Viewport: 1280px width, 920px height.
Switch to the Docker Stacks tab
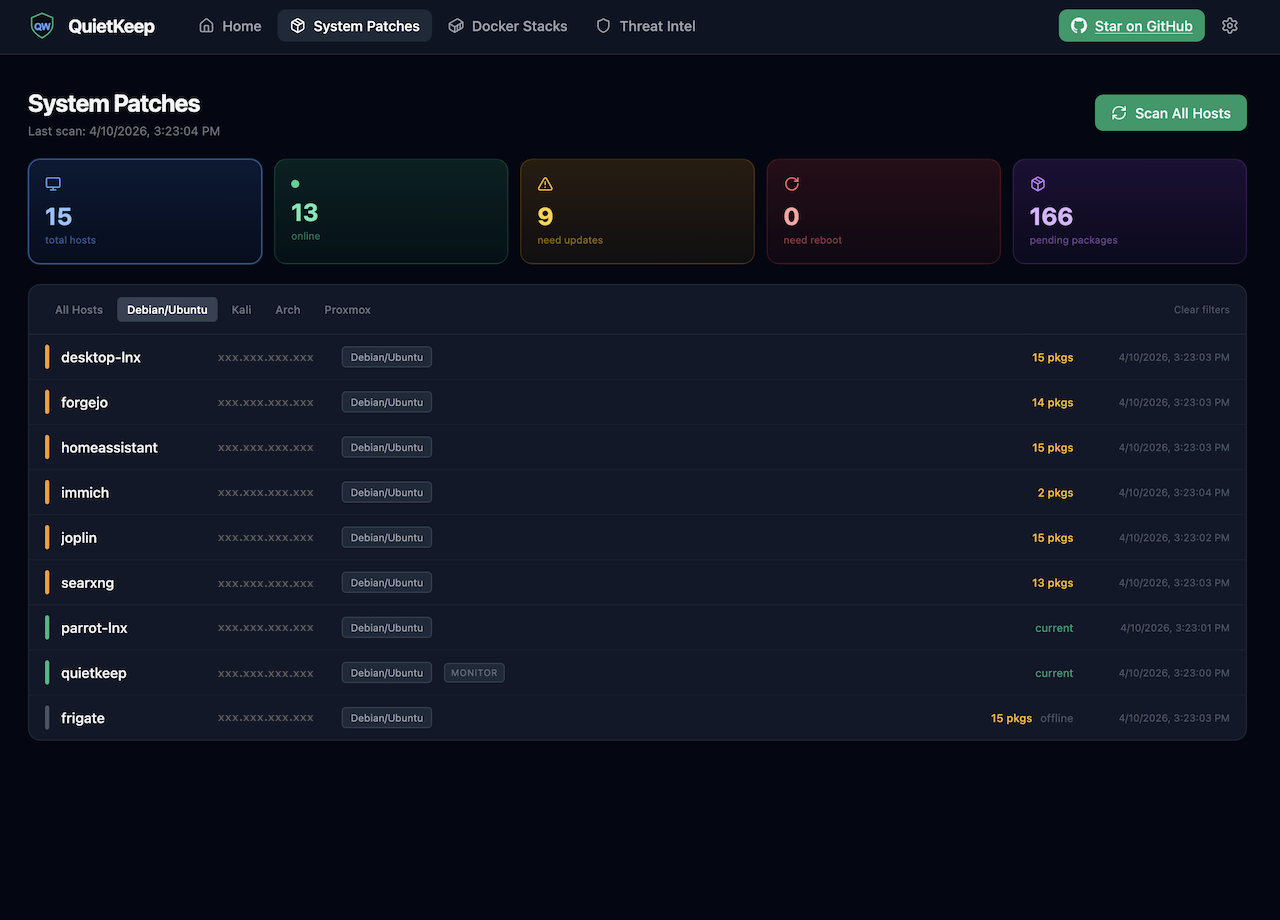(x=507, y=26)
